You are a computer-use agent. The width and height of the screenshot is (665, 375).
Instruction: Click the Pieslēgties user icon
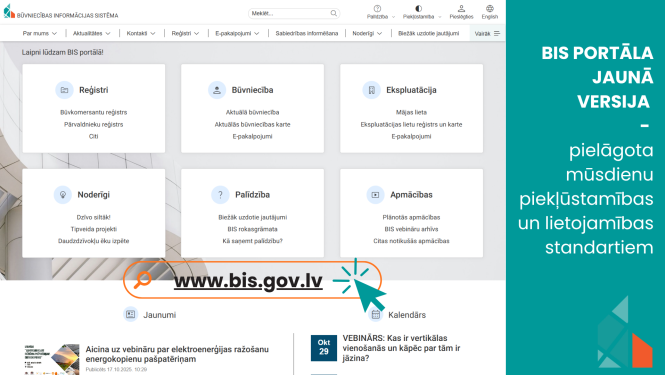point(461,8)
